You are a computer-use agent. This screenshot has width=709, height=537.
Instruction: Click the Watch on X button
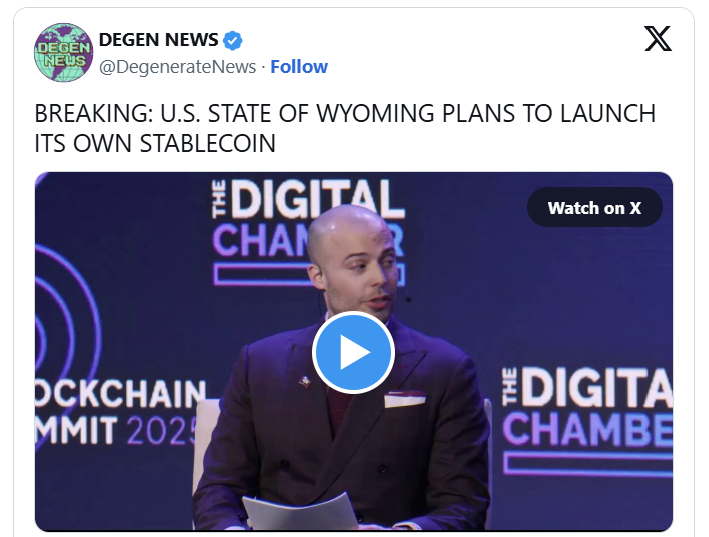pyautogui.click(x=595, y=208)
